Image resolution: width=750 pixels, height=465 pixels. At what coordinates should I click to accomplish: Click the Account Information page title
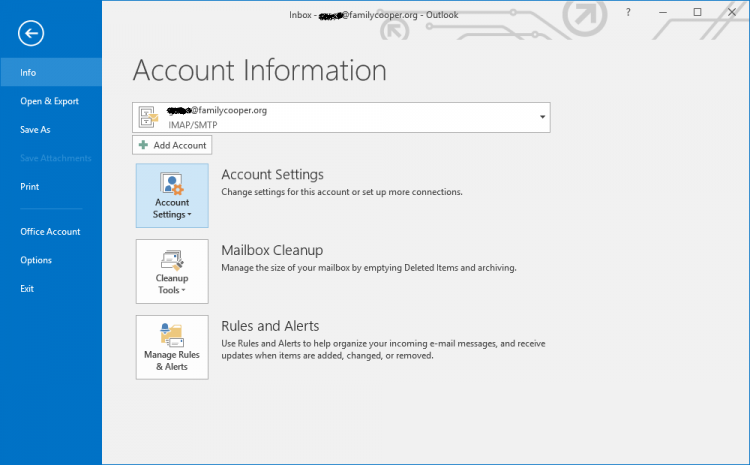[259, 70]
